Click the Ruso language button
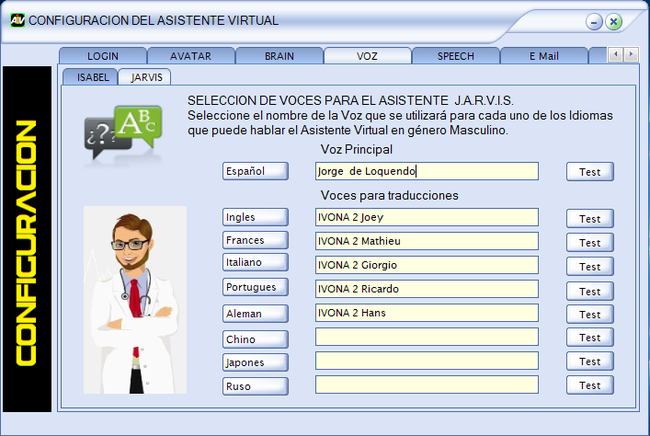 255,386
